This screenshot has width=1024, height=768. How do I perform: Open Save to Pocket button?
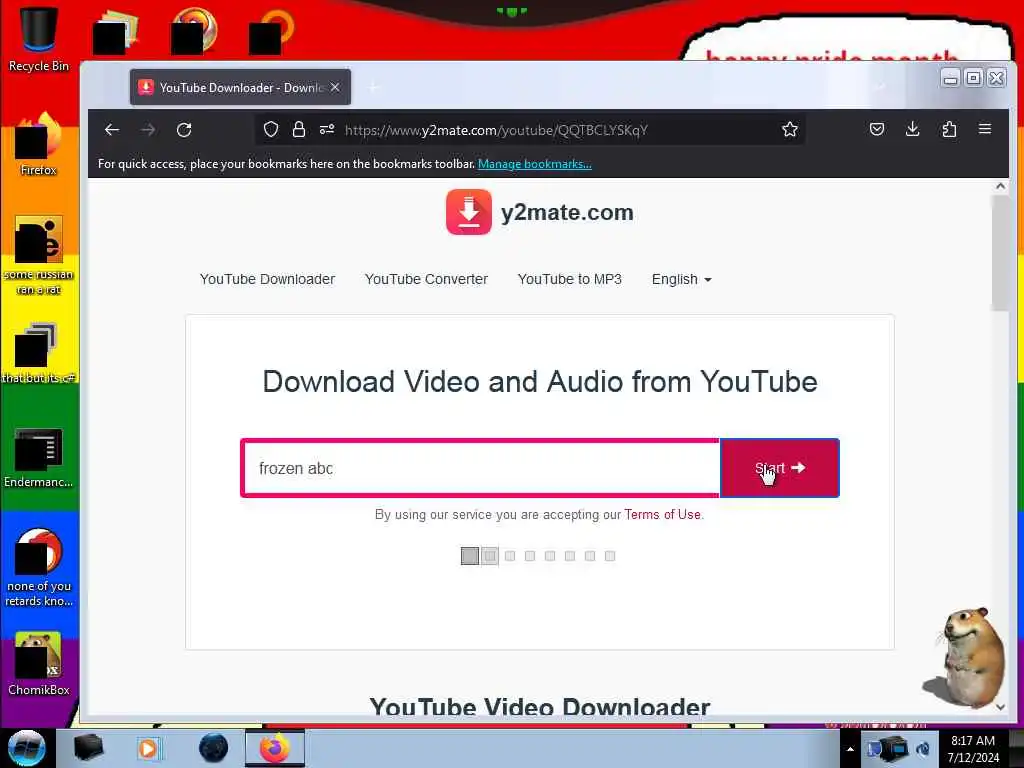pos(877,129)
